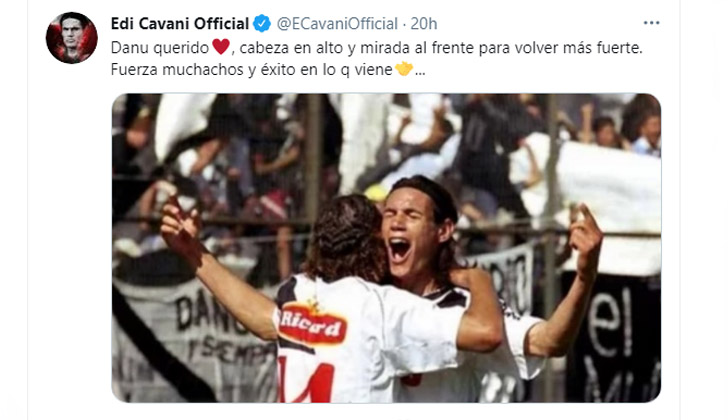This screenshot has height=420, width=728.
Task: Click the red heart emoji in tweet
Action: (x=221, y=47)
